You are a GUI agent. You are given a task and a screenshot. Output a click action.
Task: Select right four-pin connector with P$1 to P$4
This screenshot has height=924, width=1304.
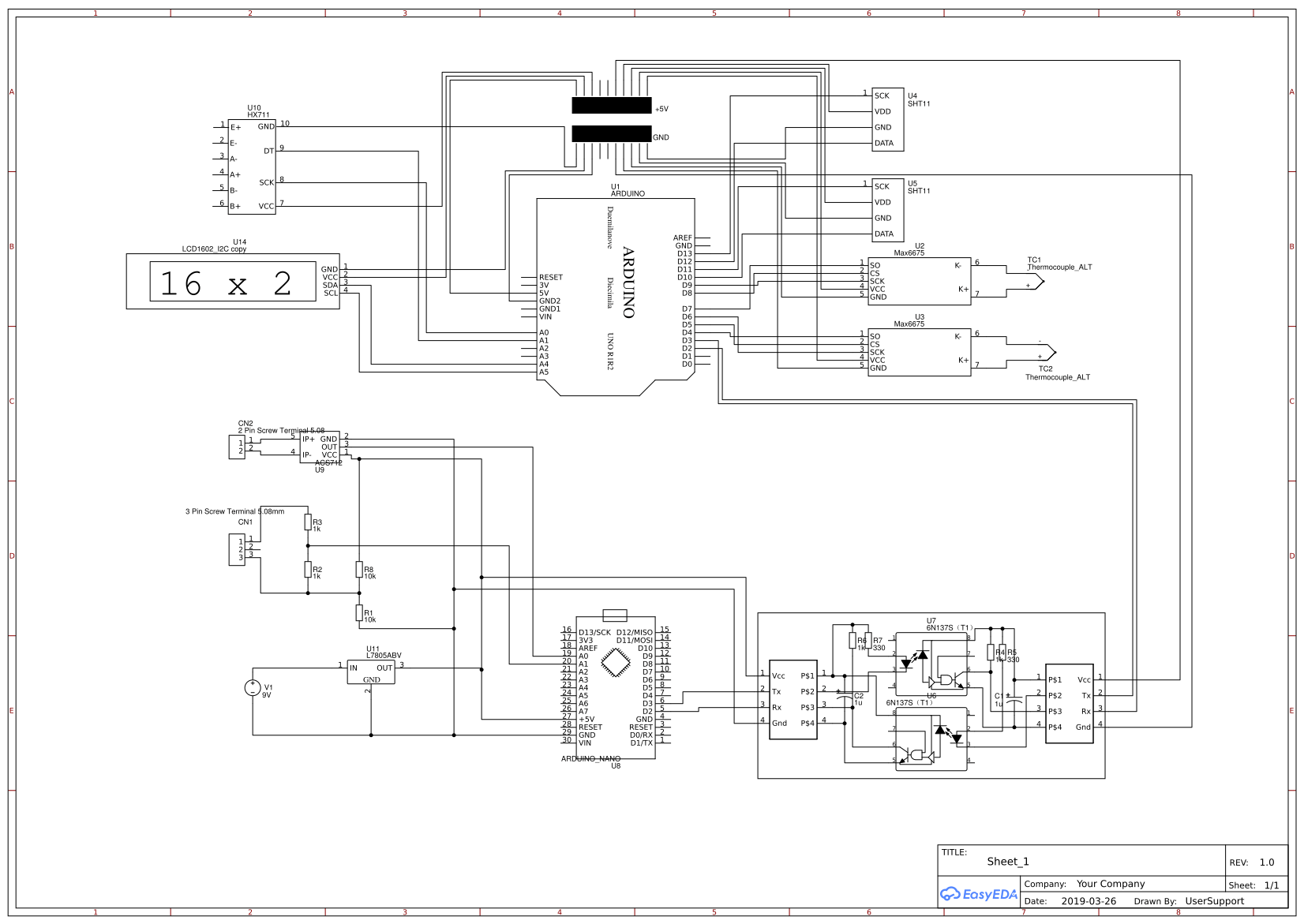click(x=1070, y=704)
